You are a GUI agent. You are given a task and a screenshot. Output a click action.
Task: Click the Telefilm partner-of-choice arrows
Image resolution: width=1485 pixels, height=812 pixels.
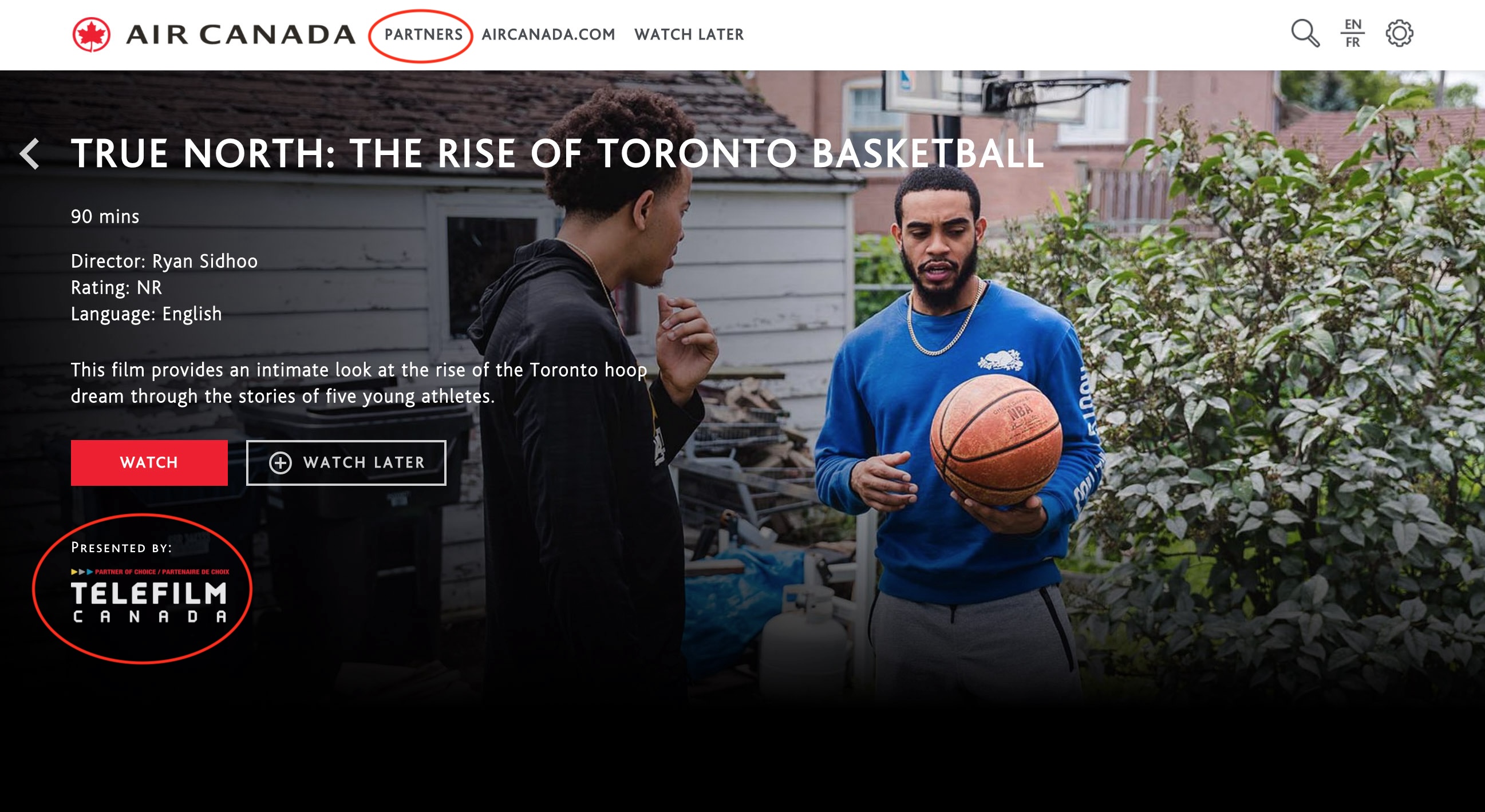82,572
